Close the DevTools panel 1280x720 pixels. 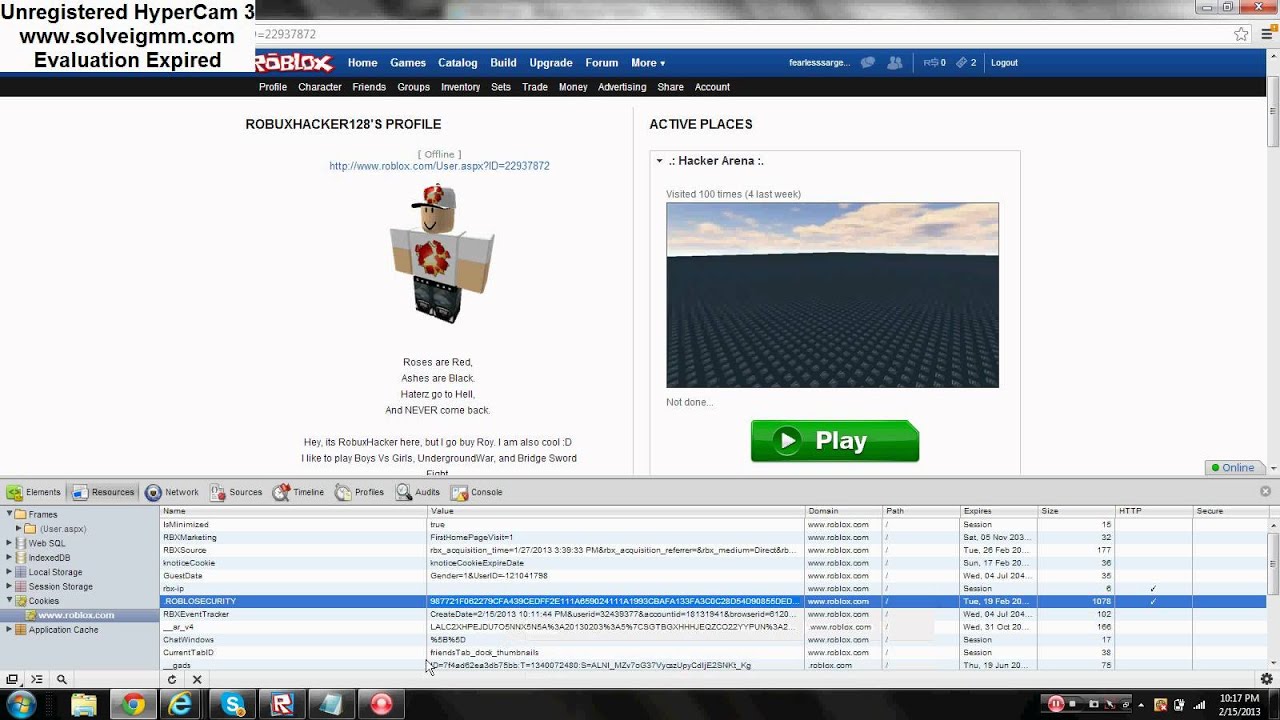[1266, 492]
